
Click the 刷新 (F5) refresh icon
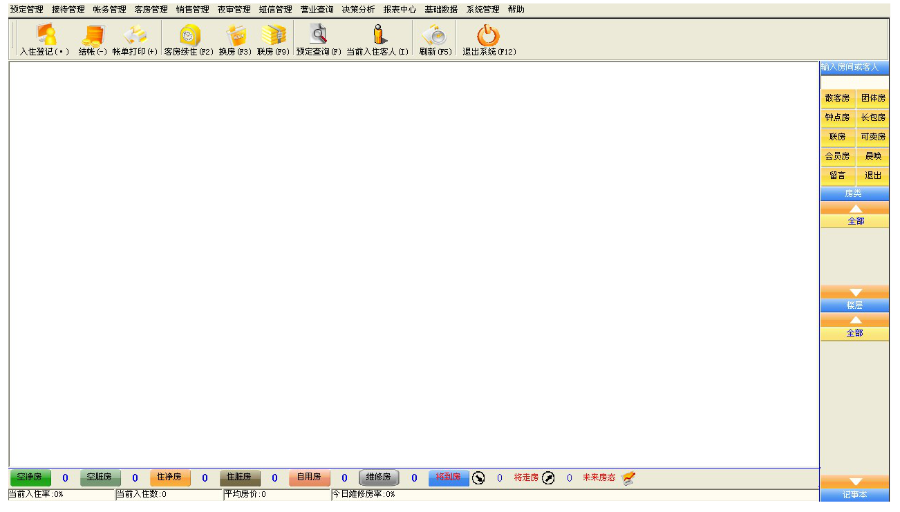click(x=435, y=36)
